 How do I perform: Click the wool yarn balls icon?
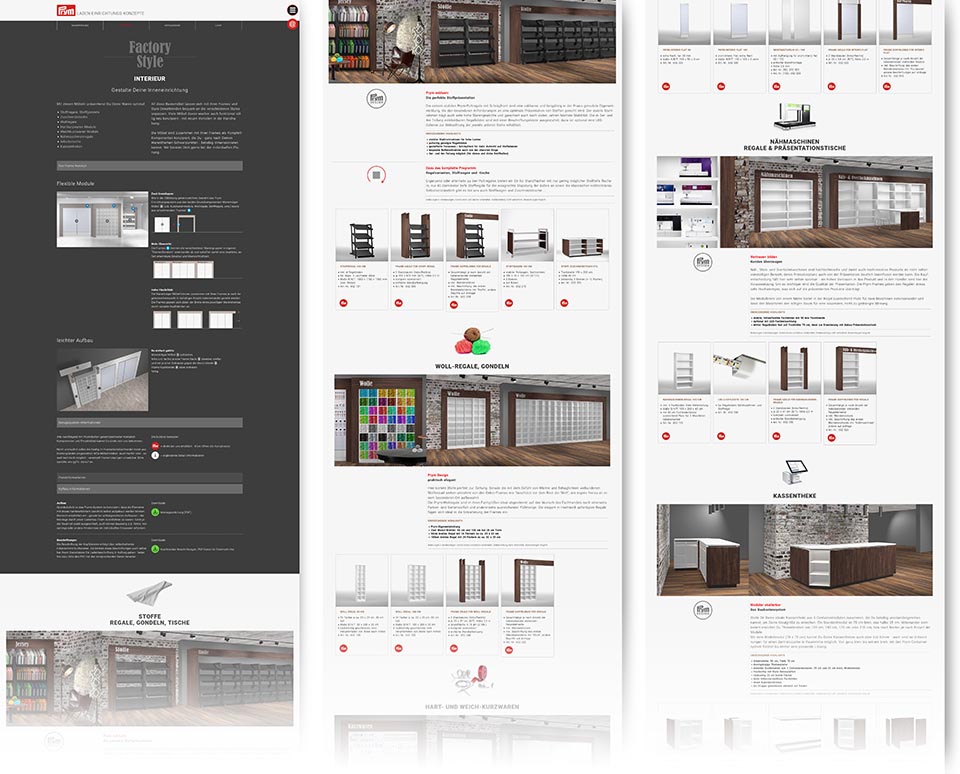[474, 342]
